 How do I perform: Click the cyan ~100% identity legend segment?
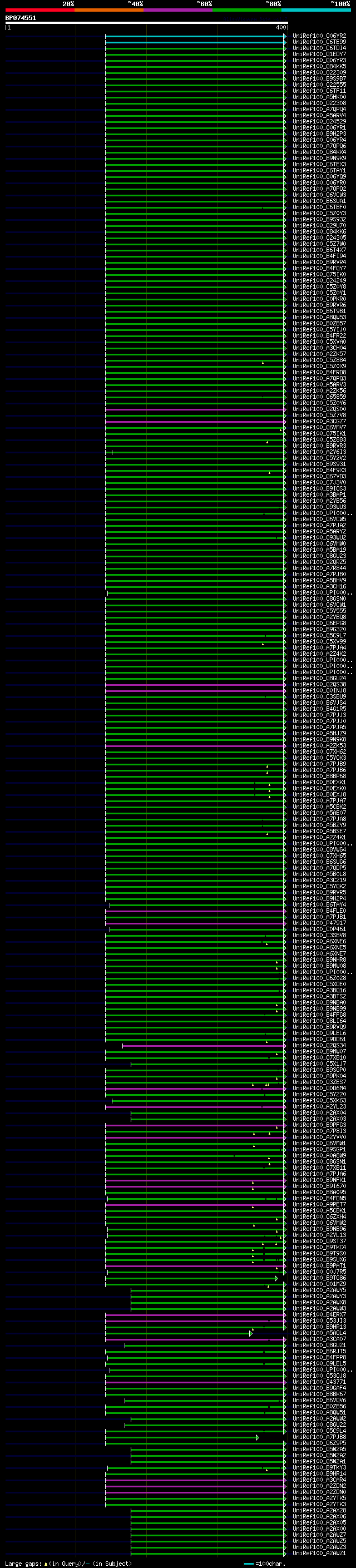click(x=317, y=11)
